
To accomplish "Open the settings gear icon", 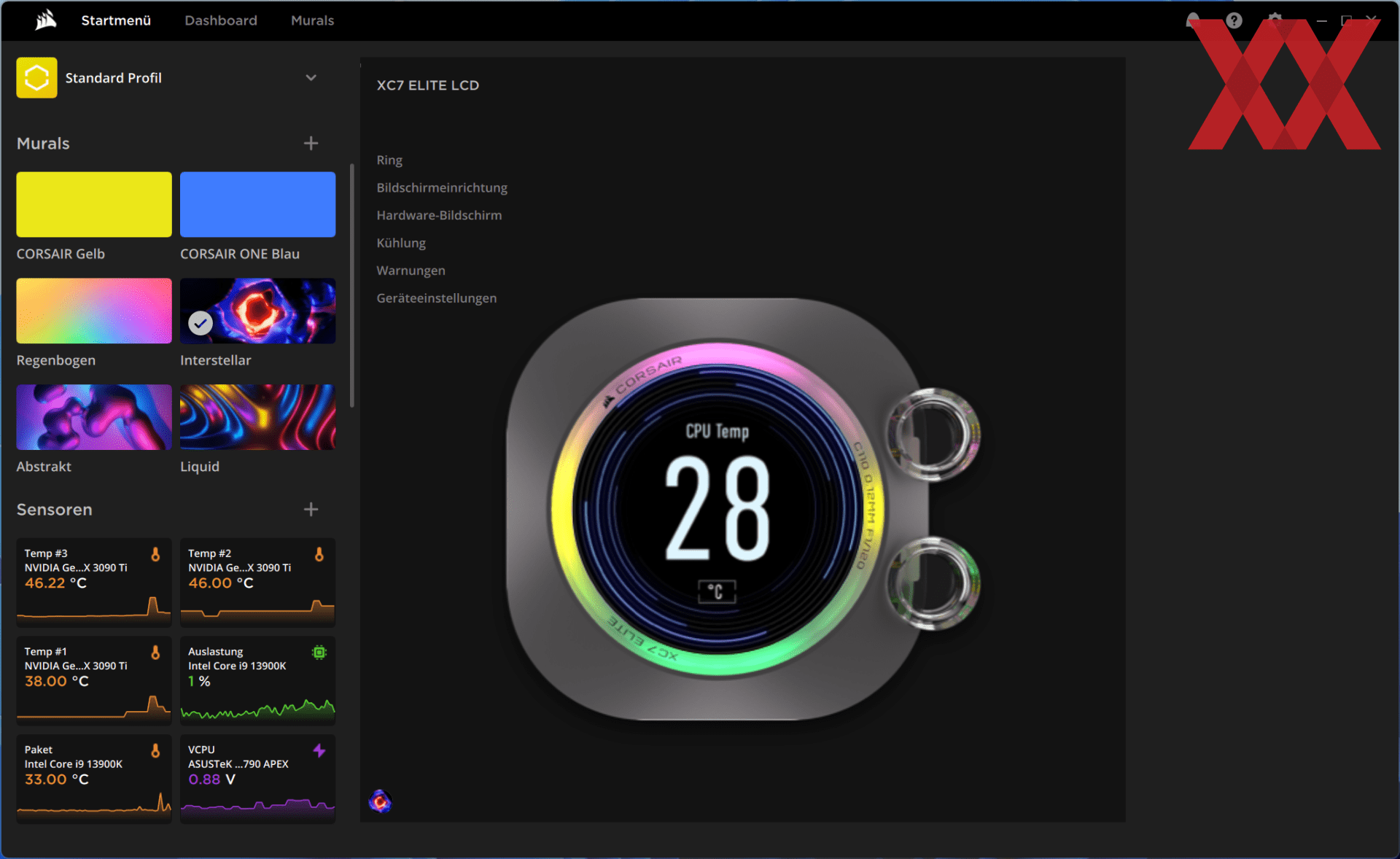I will coord(1275,20).
